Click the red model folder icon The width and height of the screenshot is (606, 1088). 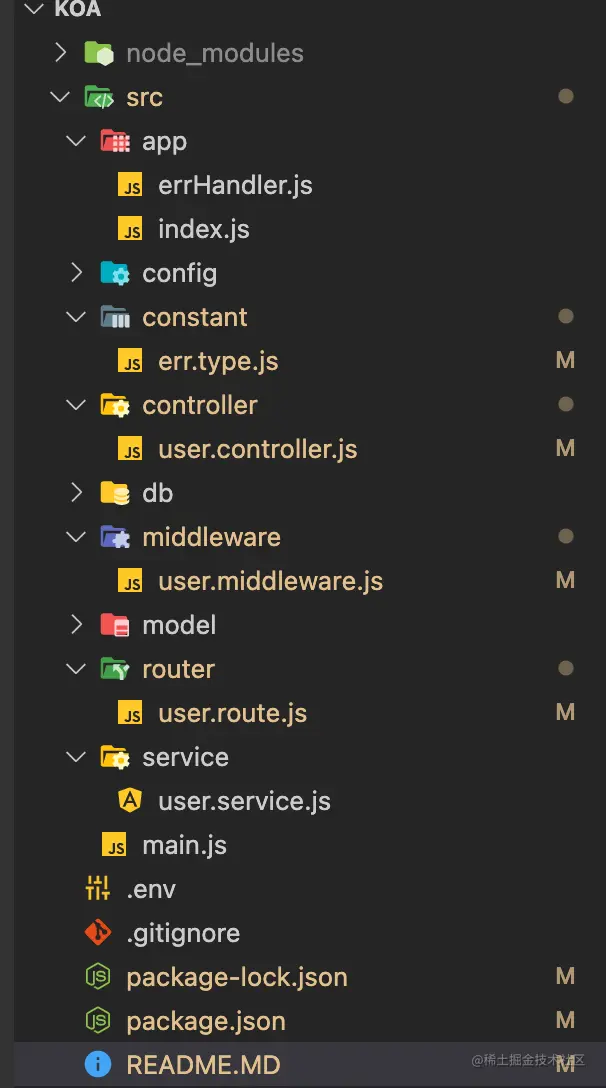(x=114, y=625)
